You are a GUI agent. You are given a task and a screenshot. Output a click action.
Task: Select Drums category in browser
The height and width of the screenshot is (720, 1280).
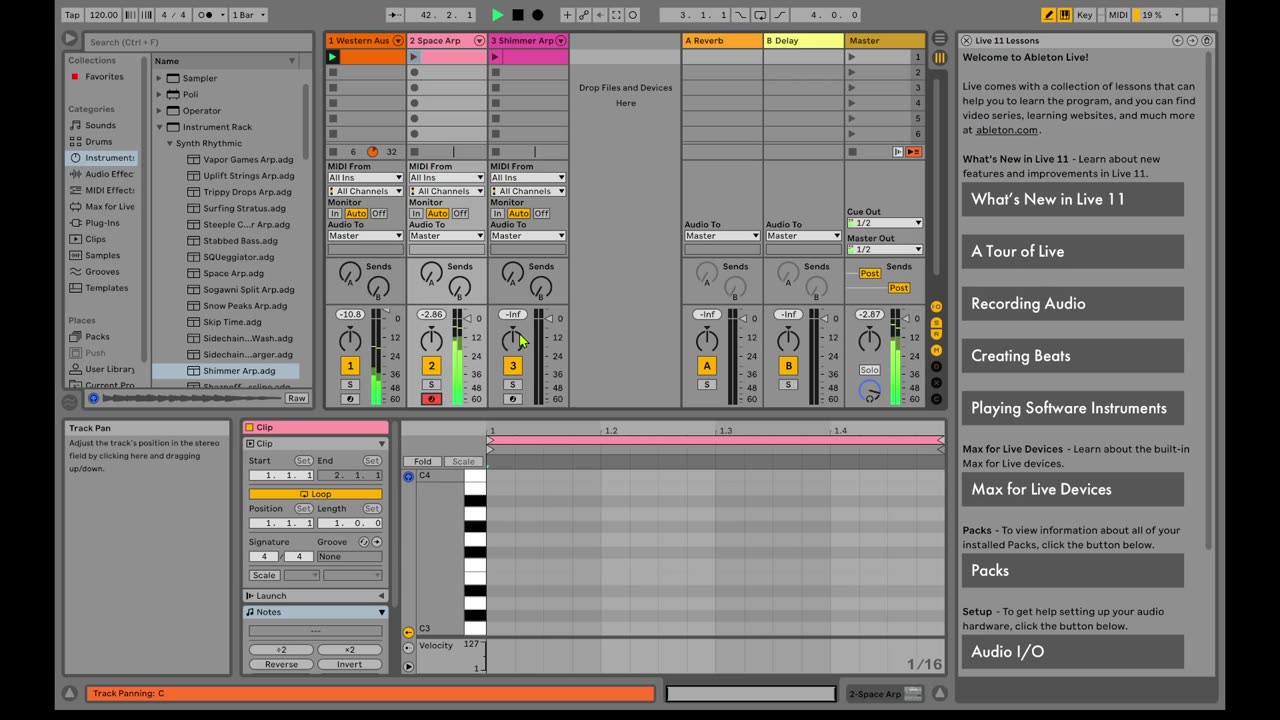click(98, 141)
